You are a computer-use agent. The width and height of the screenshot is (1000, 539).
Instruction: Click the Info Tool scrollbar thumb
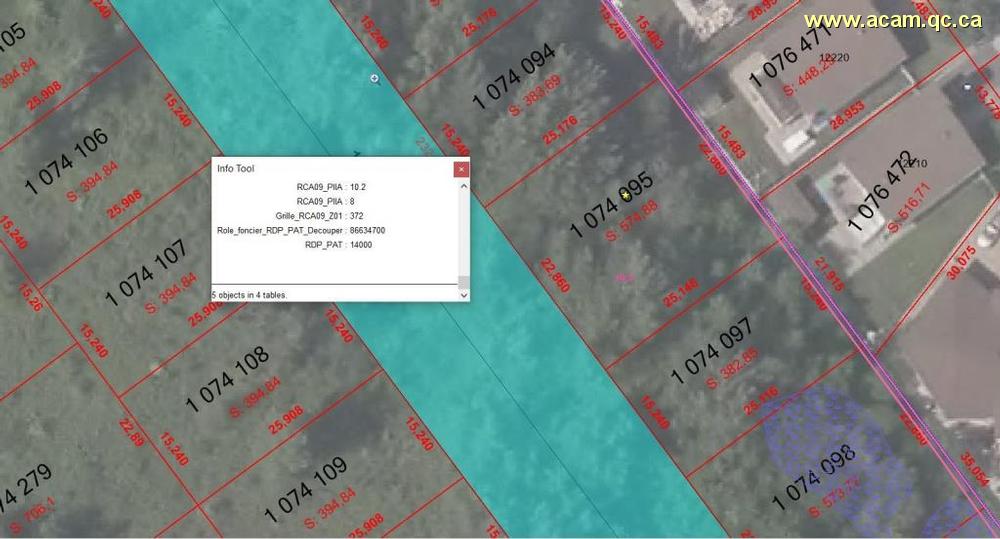coord(464,283)
